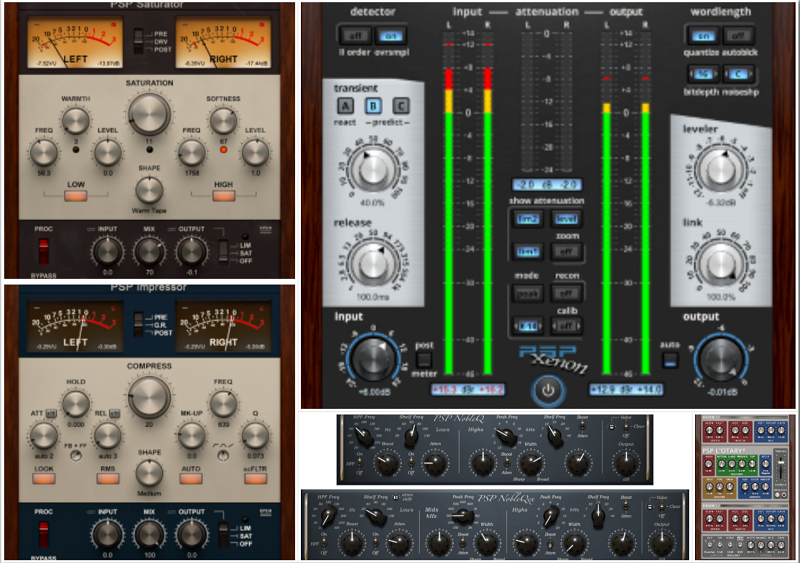Select transient mode A in Xenon
This screenshot has height=563, width=800.
pos(345,106)
